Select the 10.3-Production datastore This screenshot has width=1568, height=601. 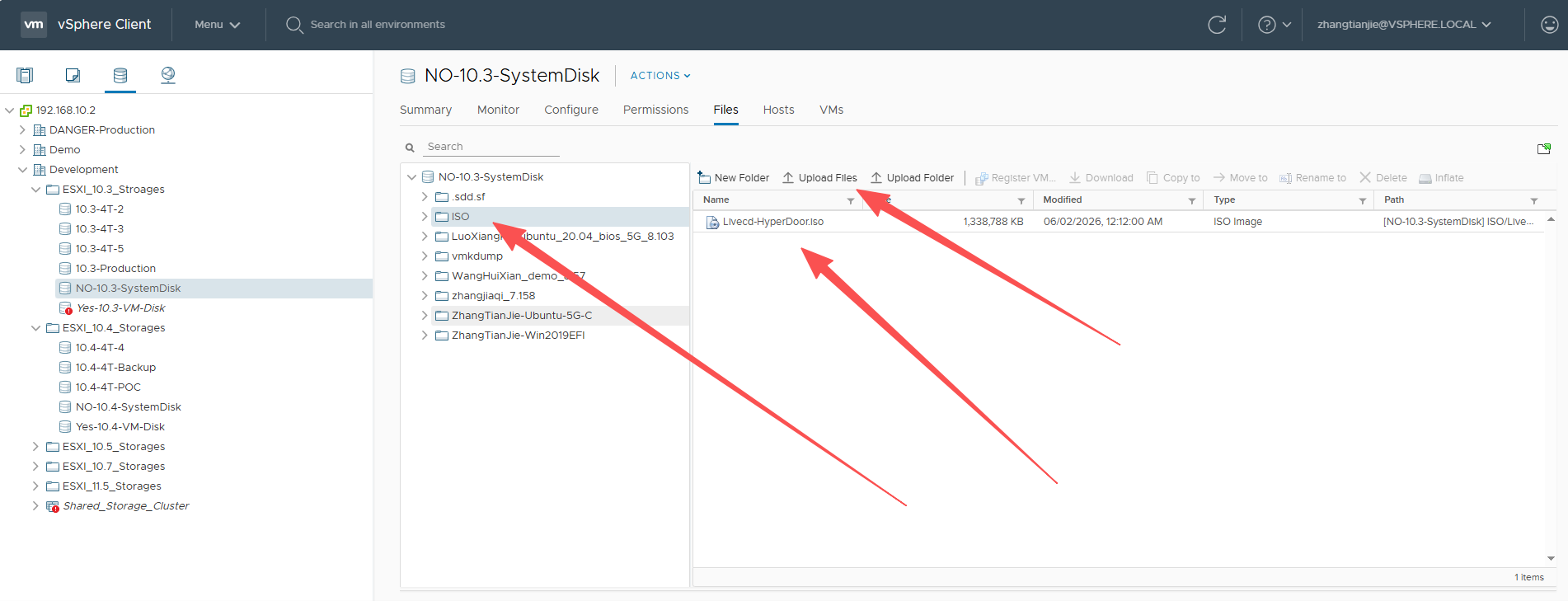[x=115, y=268]
